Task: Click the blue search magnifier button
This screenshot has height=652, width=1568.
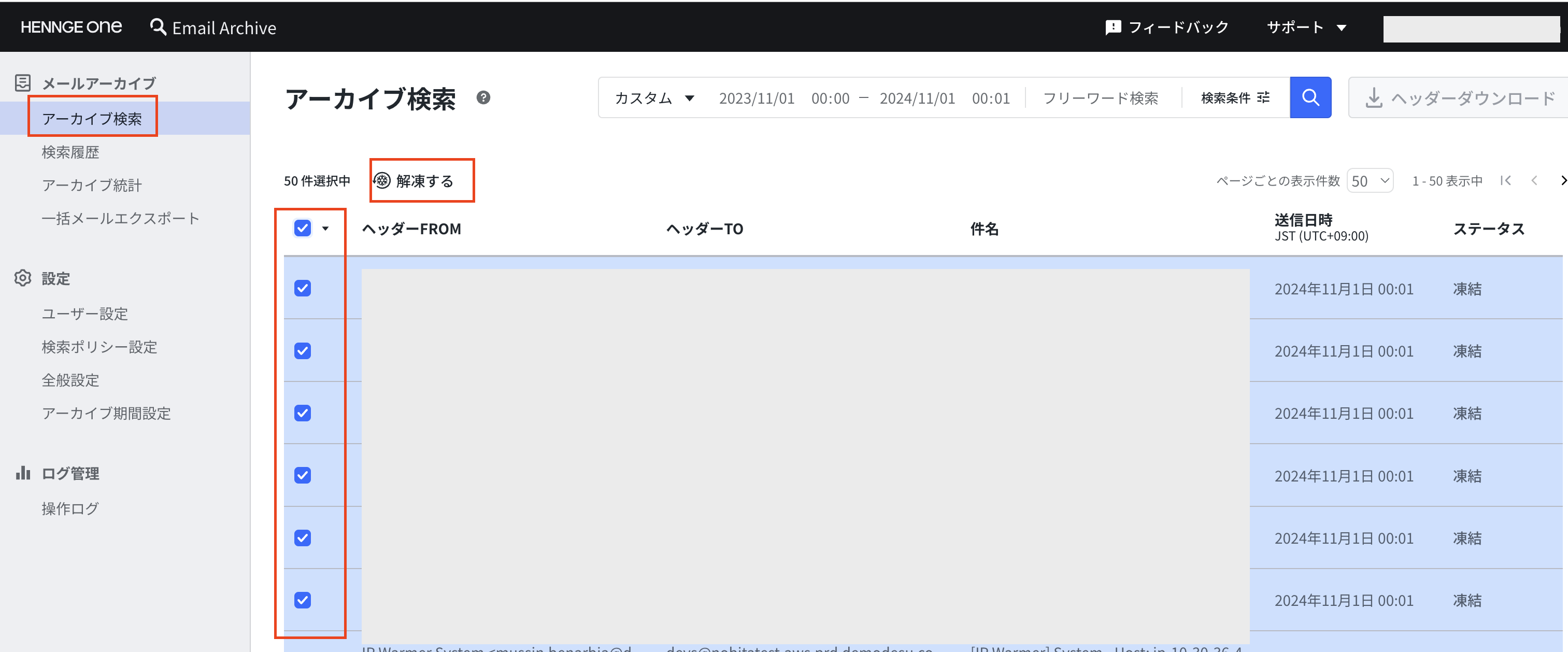Action: point(1310,97)
